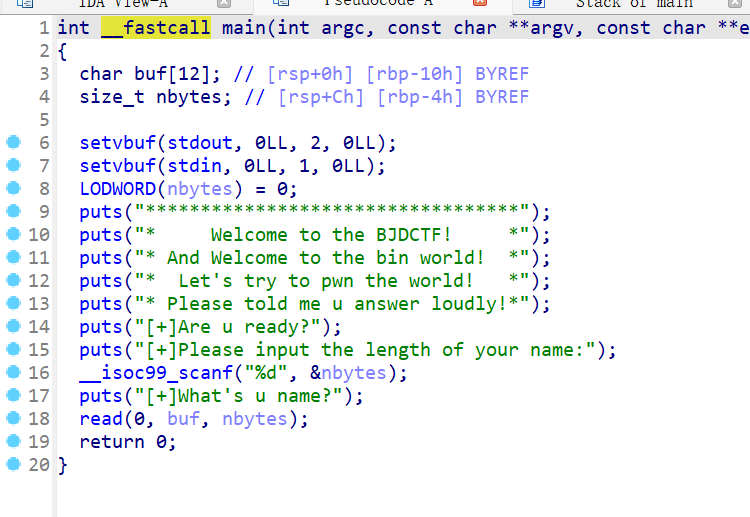Click the gutter dot at line 6
Image resolution: width=750 pixels, height=517 pixels.
[12, 143]
